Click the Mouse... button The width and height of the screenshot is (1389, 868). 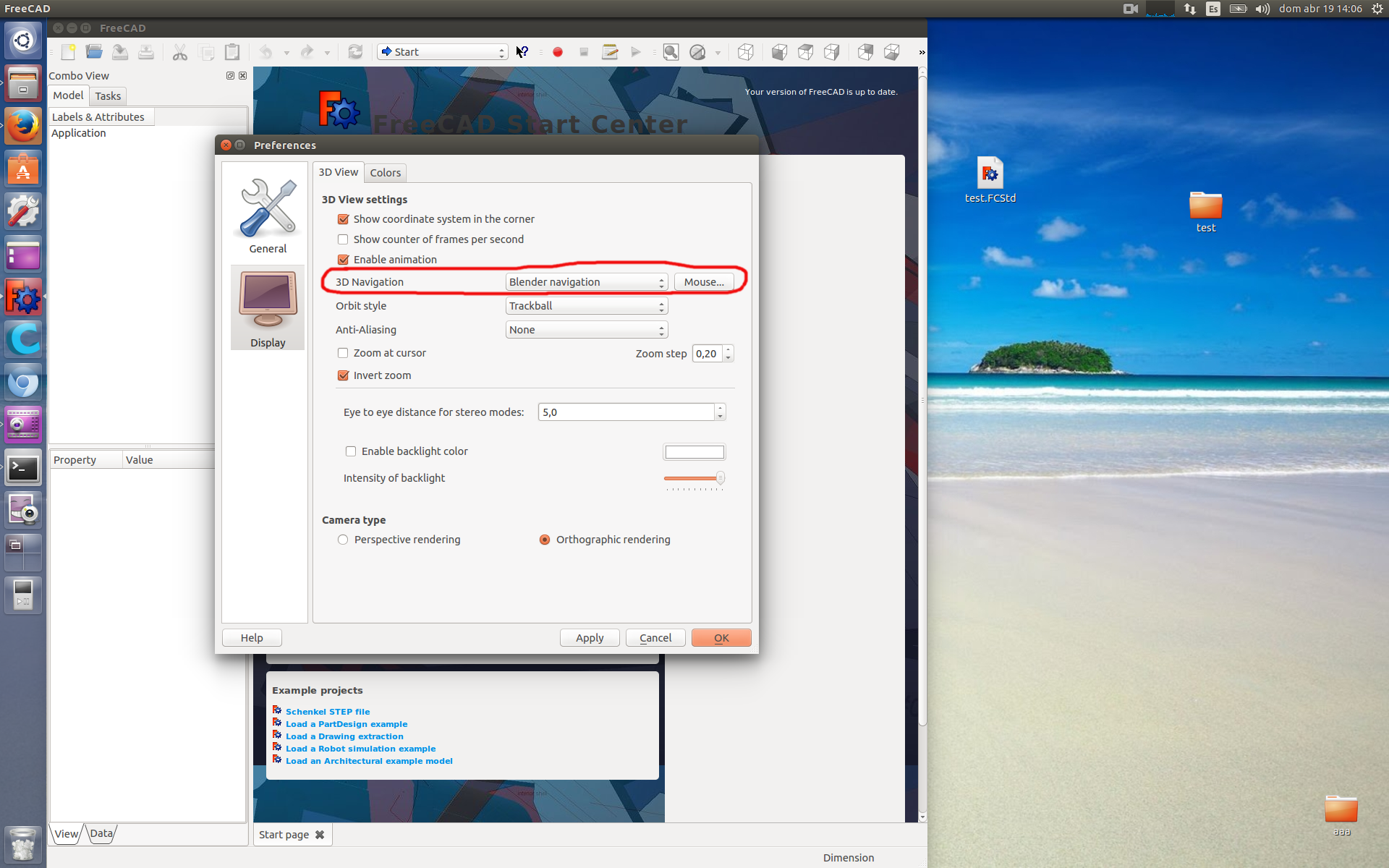coord(704,282)
